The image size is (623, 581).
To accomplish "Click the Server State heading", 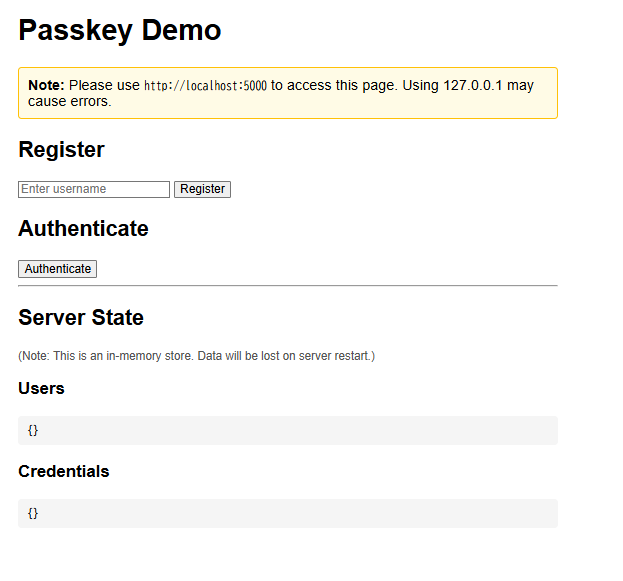I will click(81, 318).
